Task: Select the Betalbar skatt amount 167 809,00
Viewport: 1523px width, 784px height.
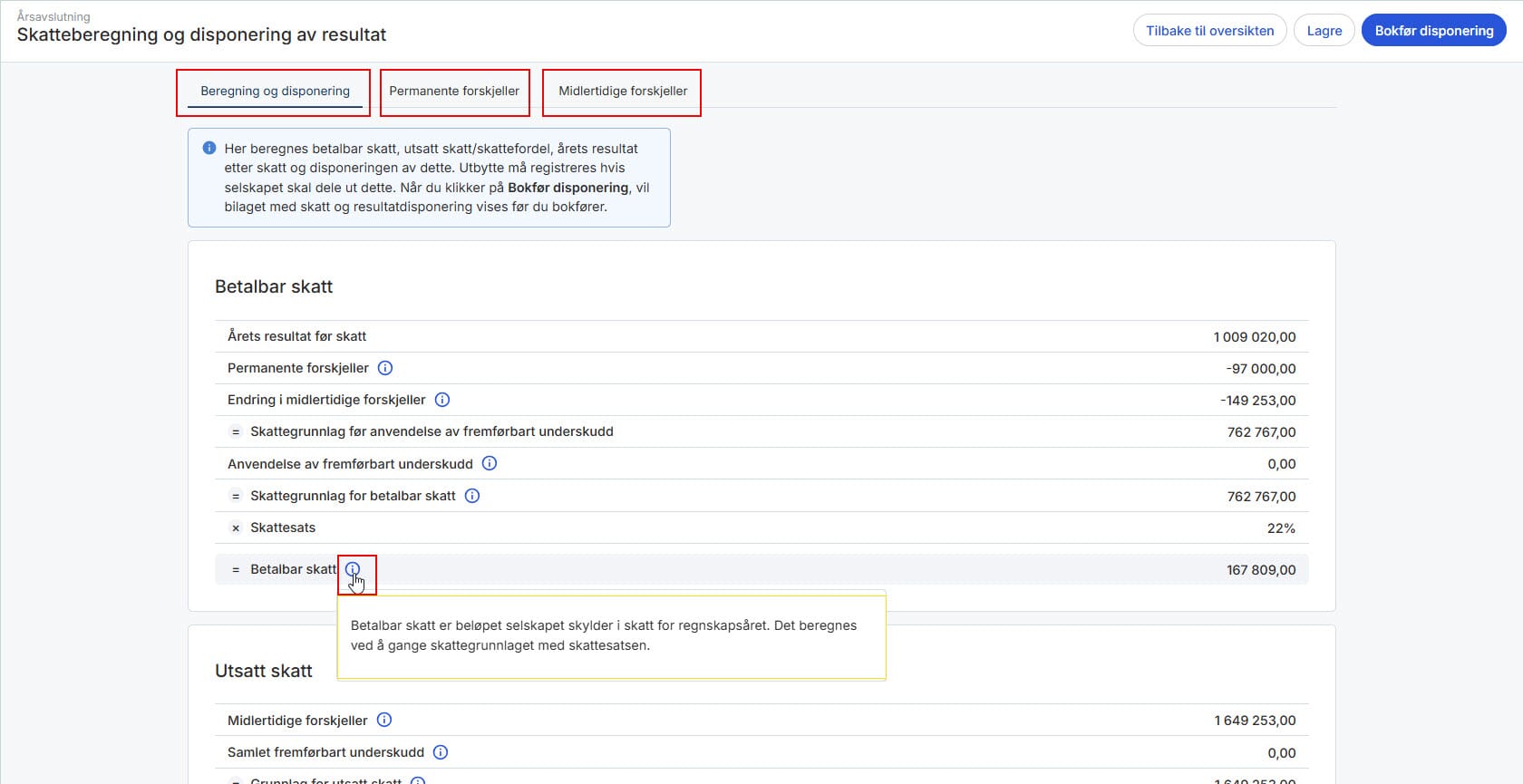Action: point(1261,570)
